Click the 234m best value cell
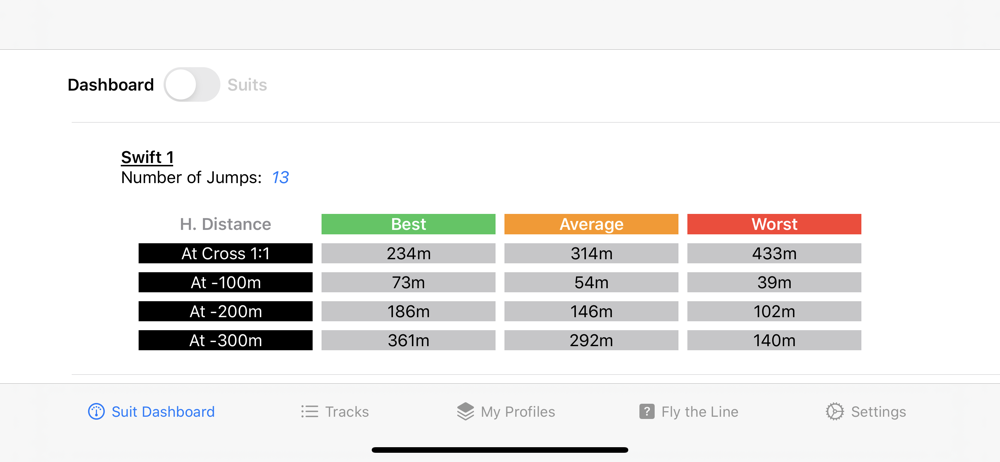Screen dimensions: 1000x462 point(408,253)
